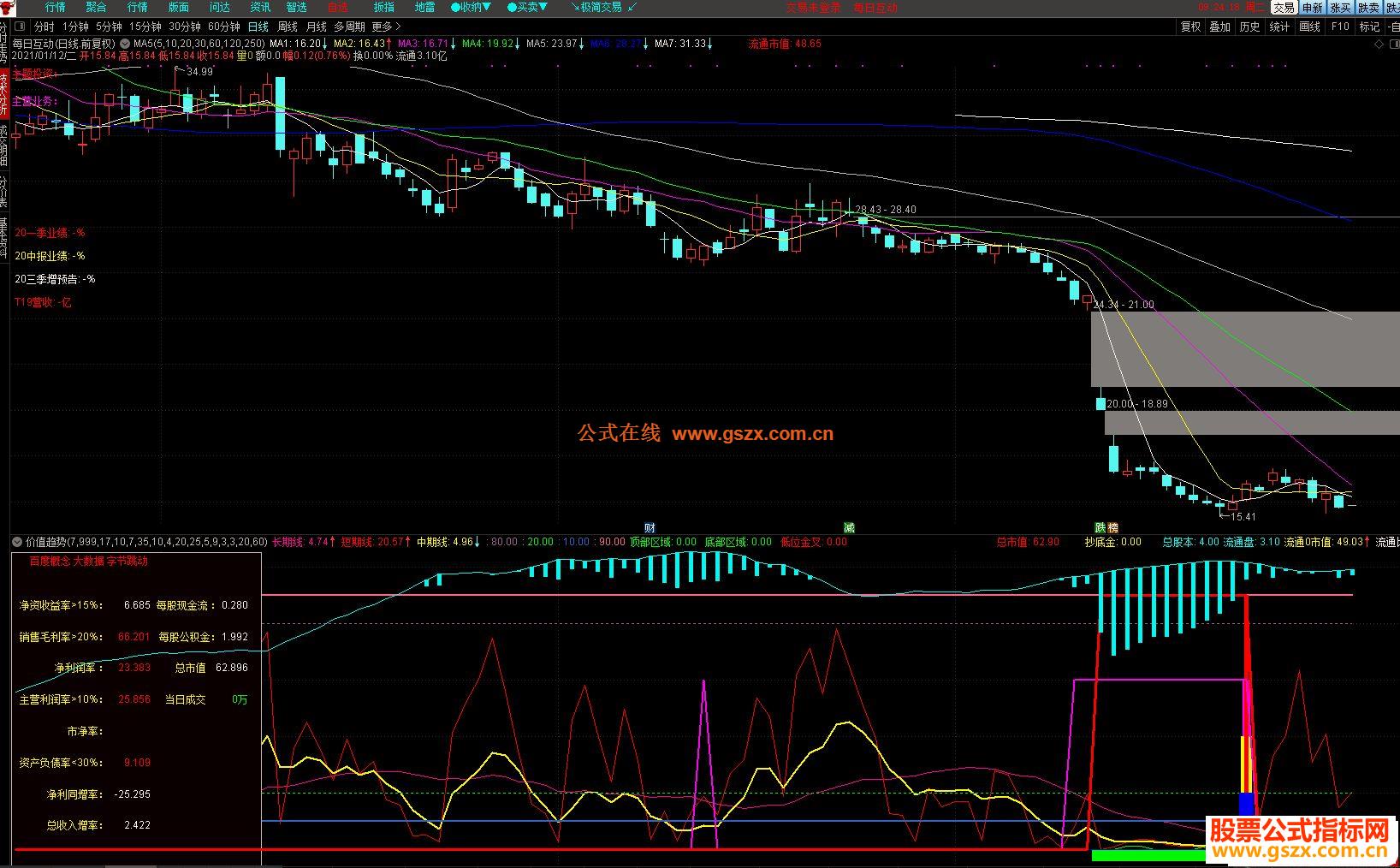
Task: Click 复权 toolbar button
Action: click(x=1190, y=27)
